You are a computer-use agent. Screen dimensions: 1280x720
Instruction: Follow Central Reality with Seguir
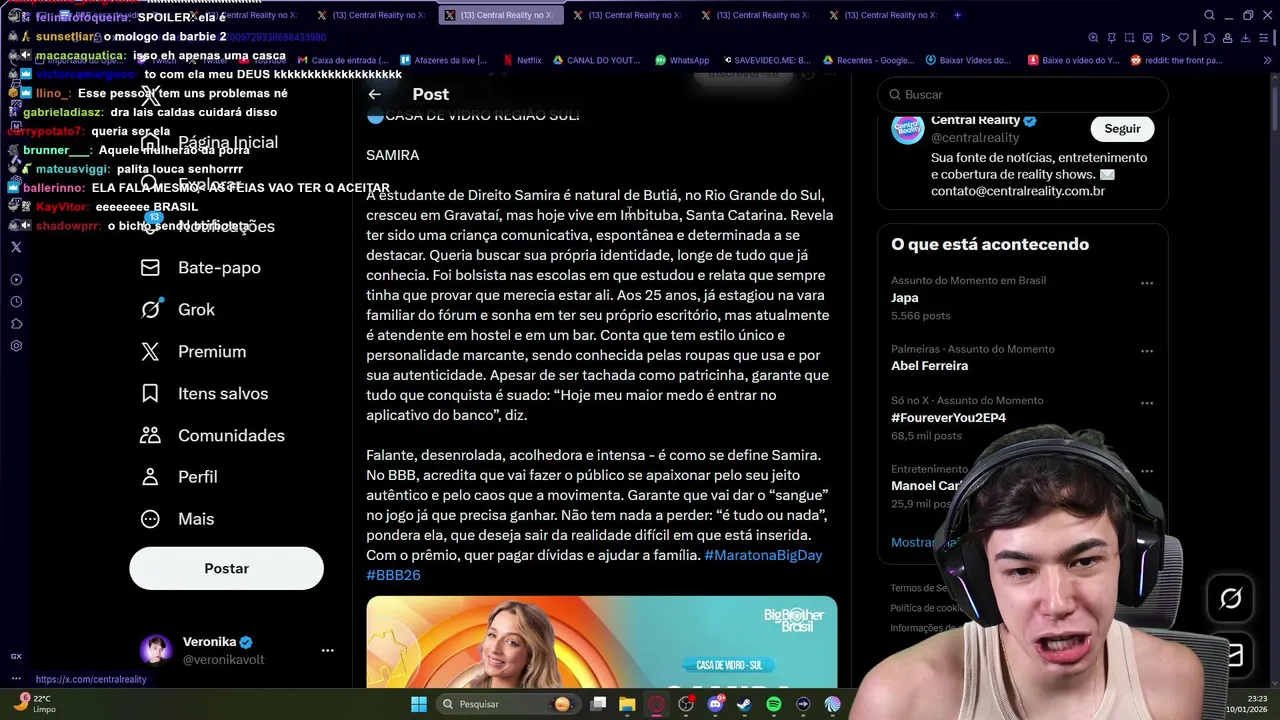(1122, 128)
